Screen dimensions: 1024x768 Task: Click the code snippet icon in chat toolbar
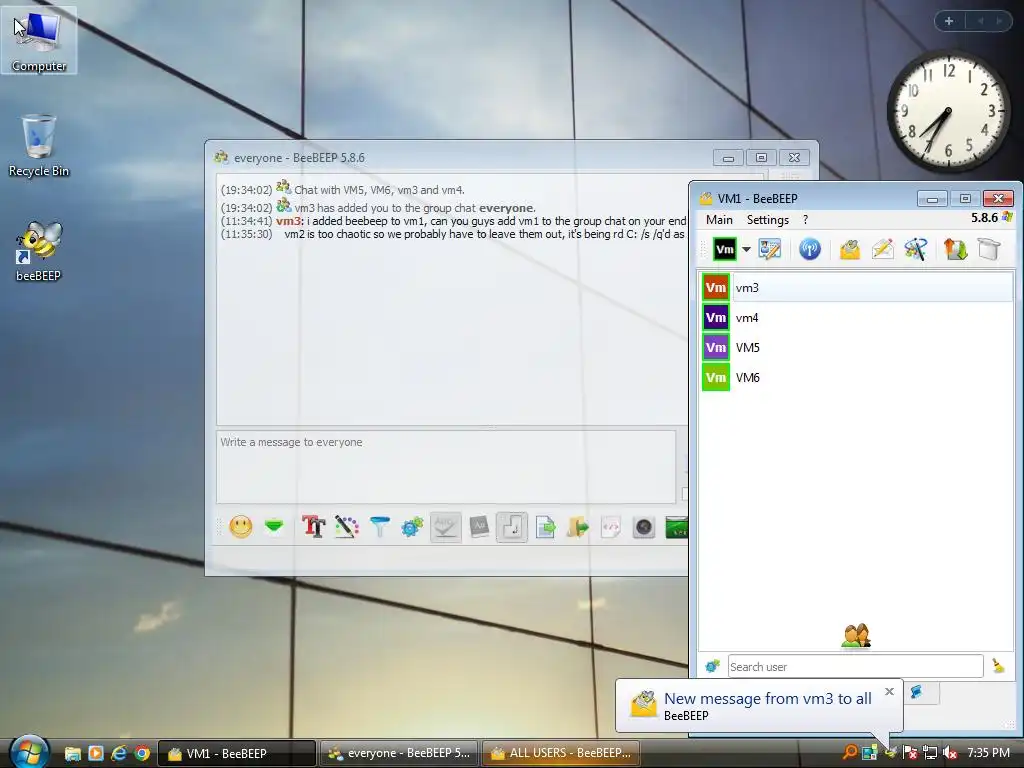point(611,526)
